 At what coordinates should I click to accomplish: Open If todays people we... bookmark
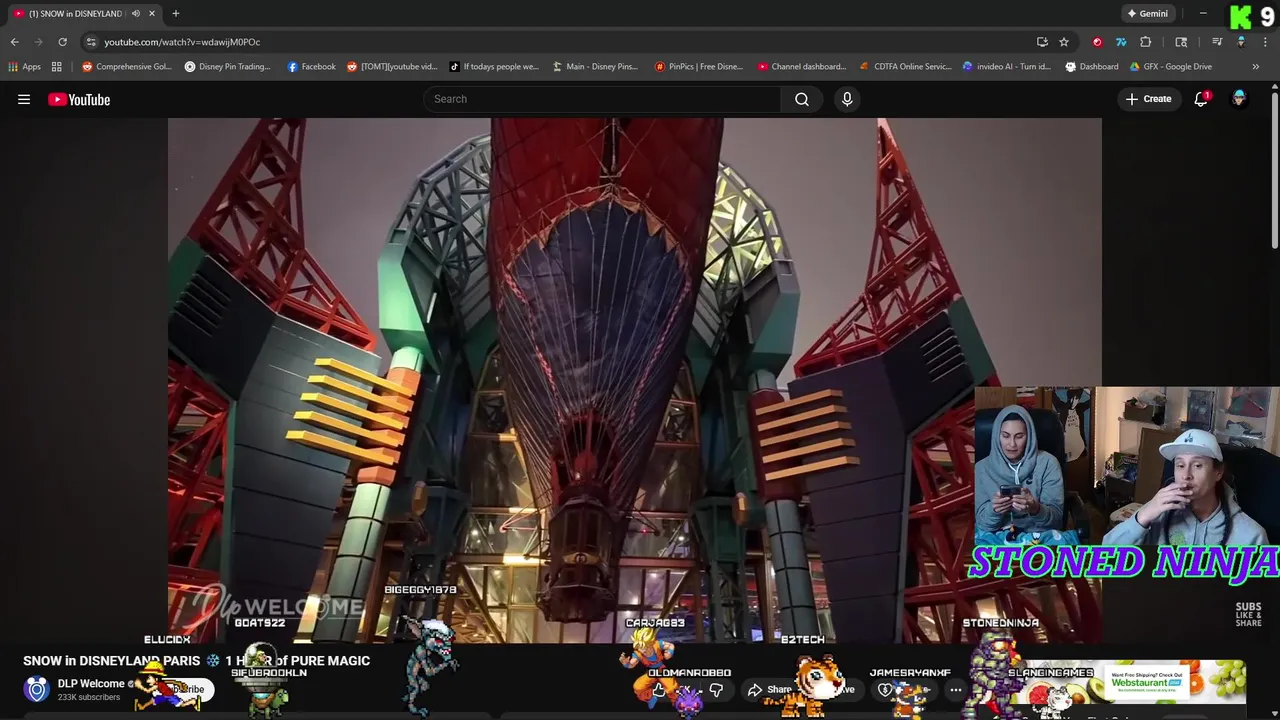[x=493, y=67]
